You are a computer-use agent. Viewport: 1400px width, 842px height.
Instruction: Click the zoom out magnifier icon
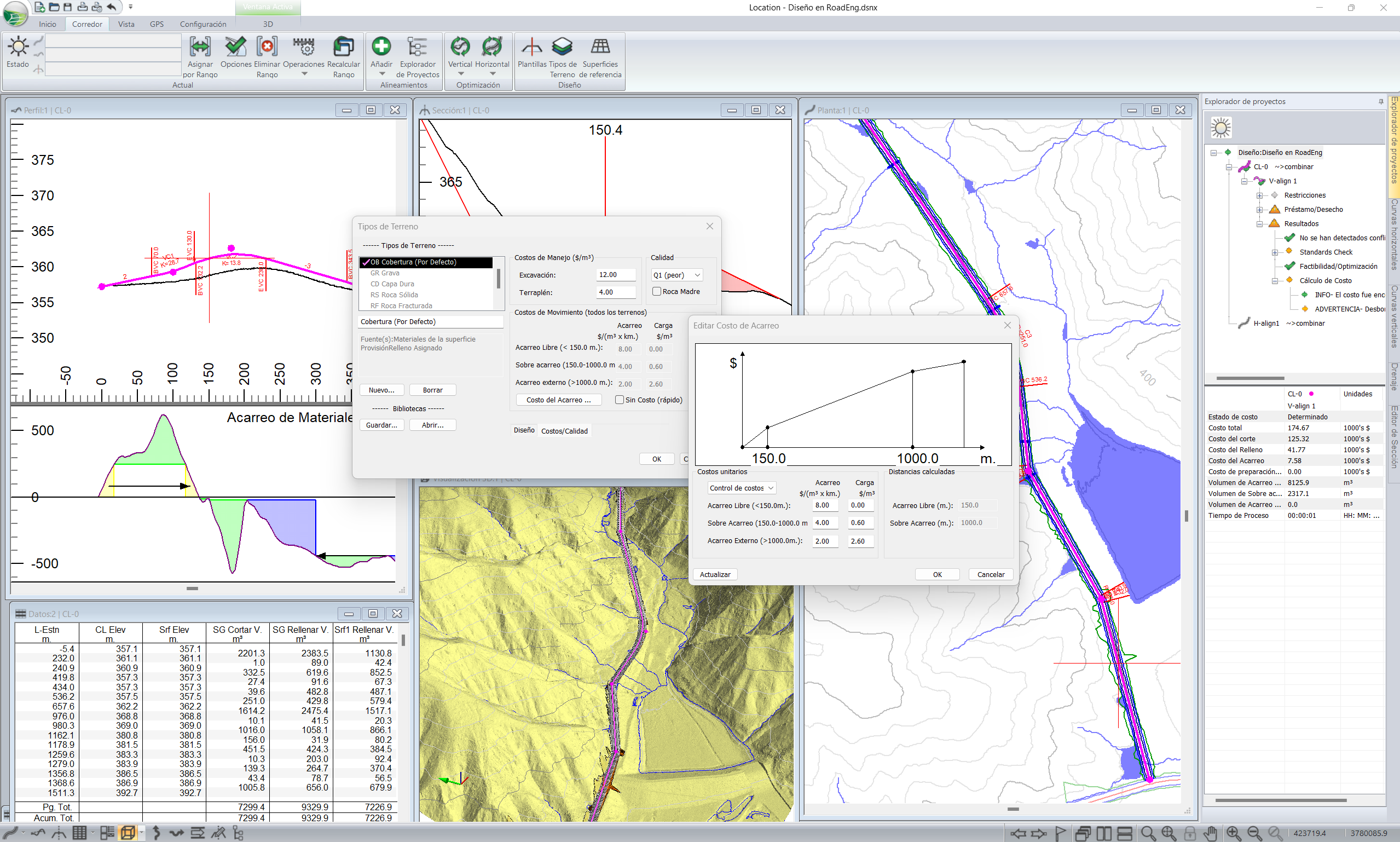tap(1254, 833)
